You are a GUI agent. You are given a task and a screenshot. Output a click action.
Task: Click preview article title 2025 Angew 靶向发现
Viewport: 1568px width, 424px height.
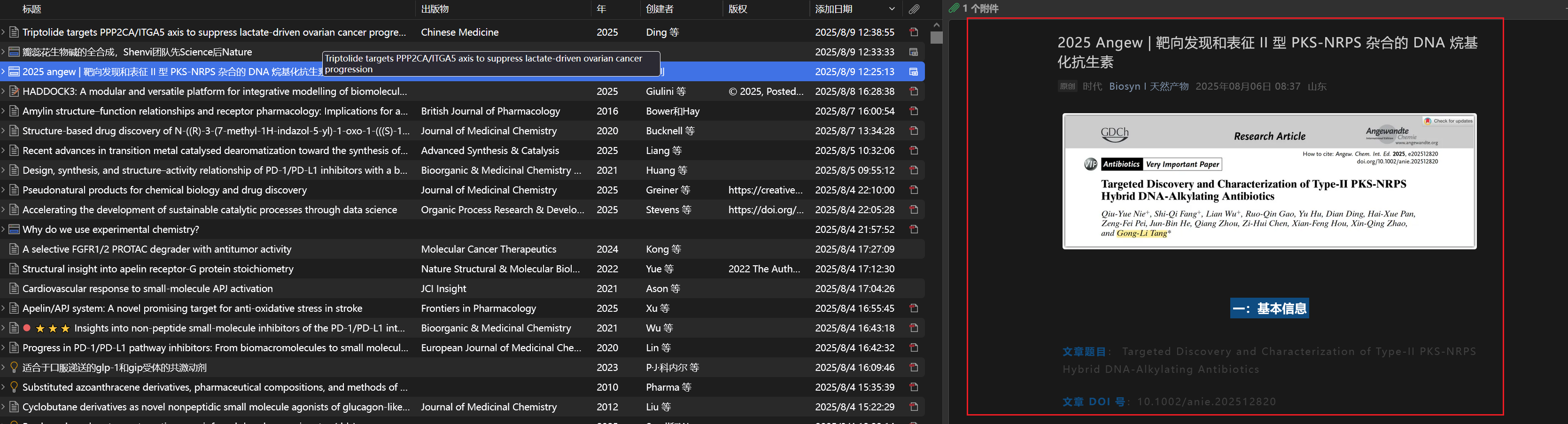[1267, 52]
